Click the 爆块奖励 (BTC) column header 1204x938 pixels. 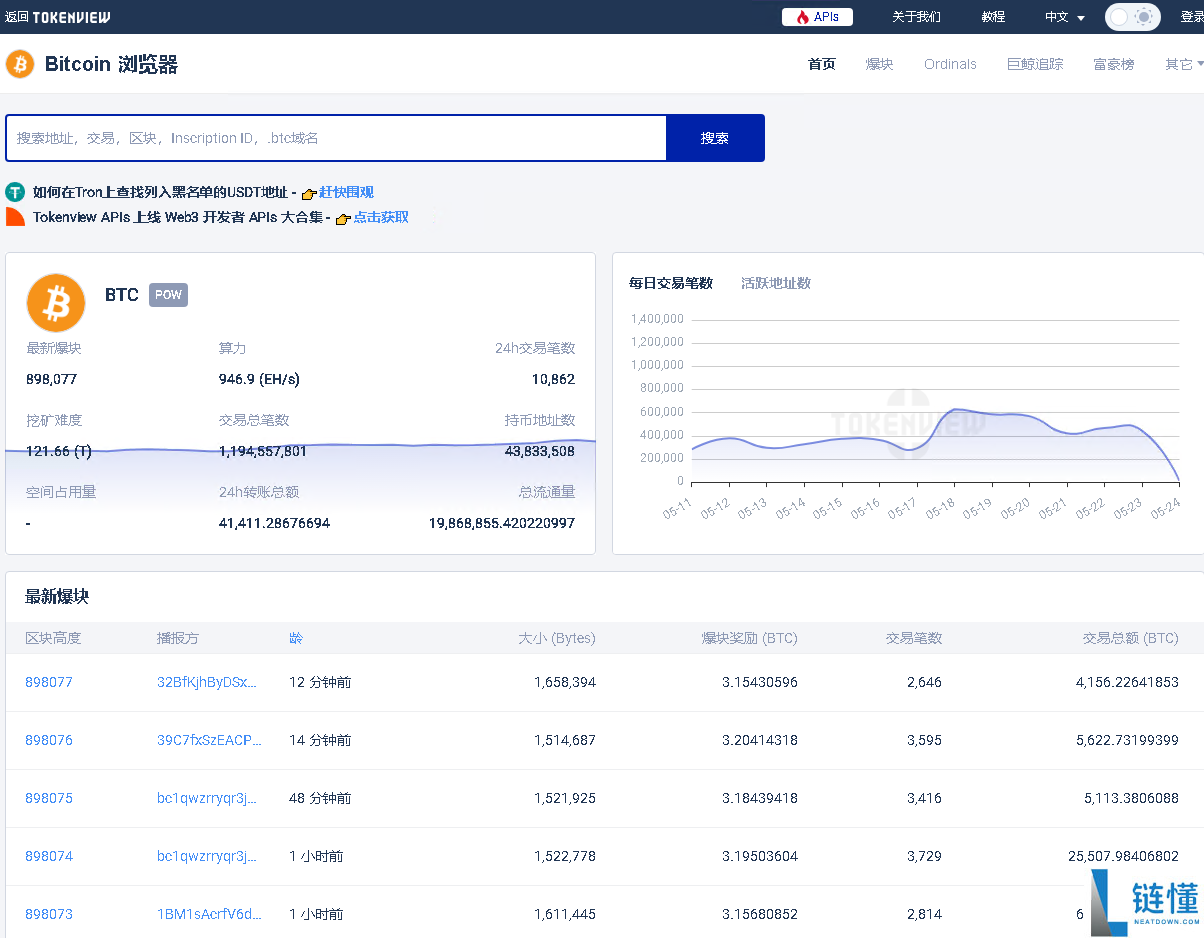click(749, 638)
